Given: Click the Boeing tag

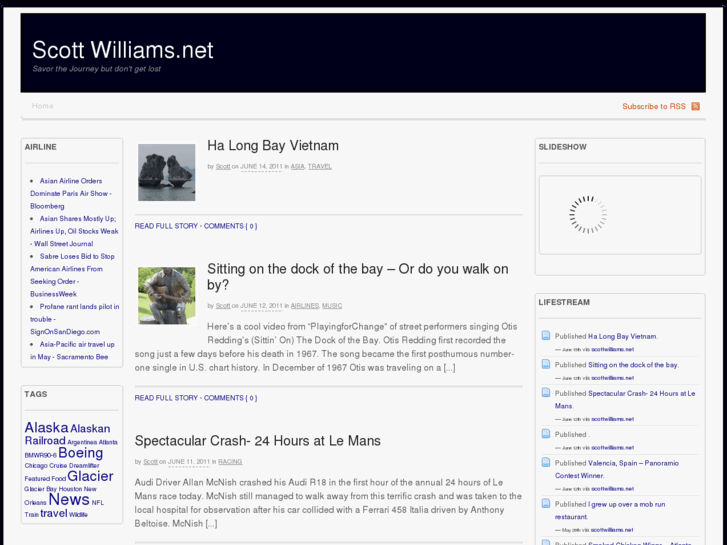Looking at the screenshot, I should click(x=81, y=453).
